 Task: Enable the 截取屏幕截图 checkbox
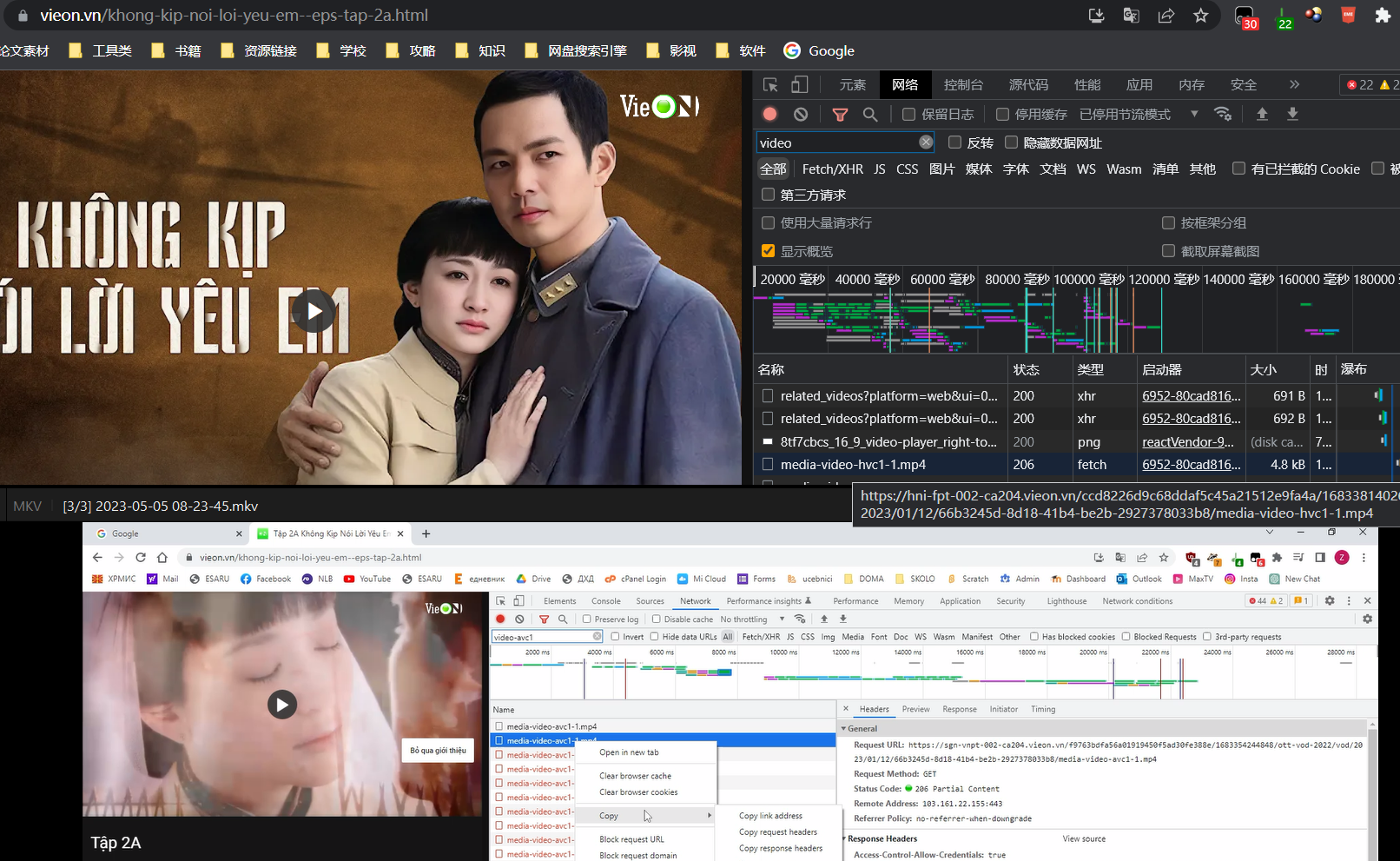[x=1168, y=251]
